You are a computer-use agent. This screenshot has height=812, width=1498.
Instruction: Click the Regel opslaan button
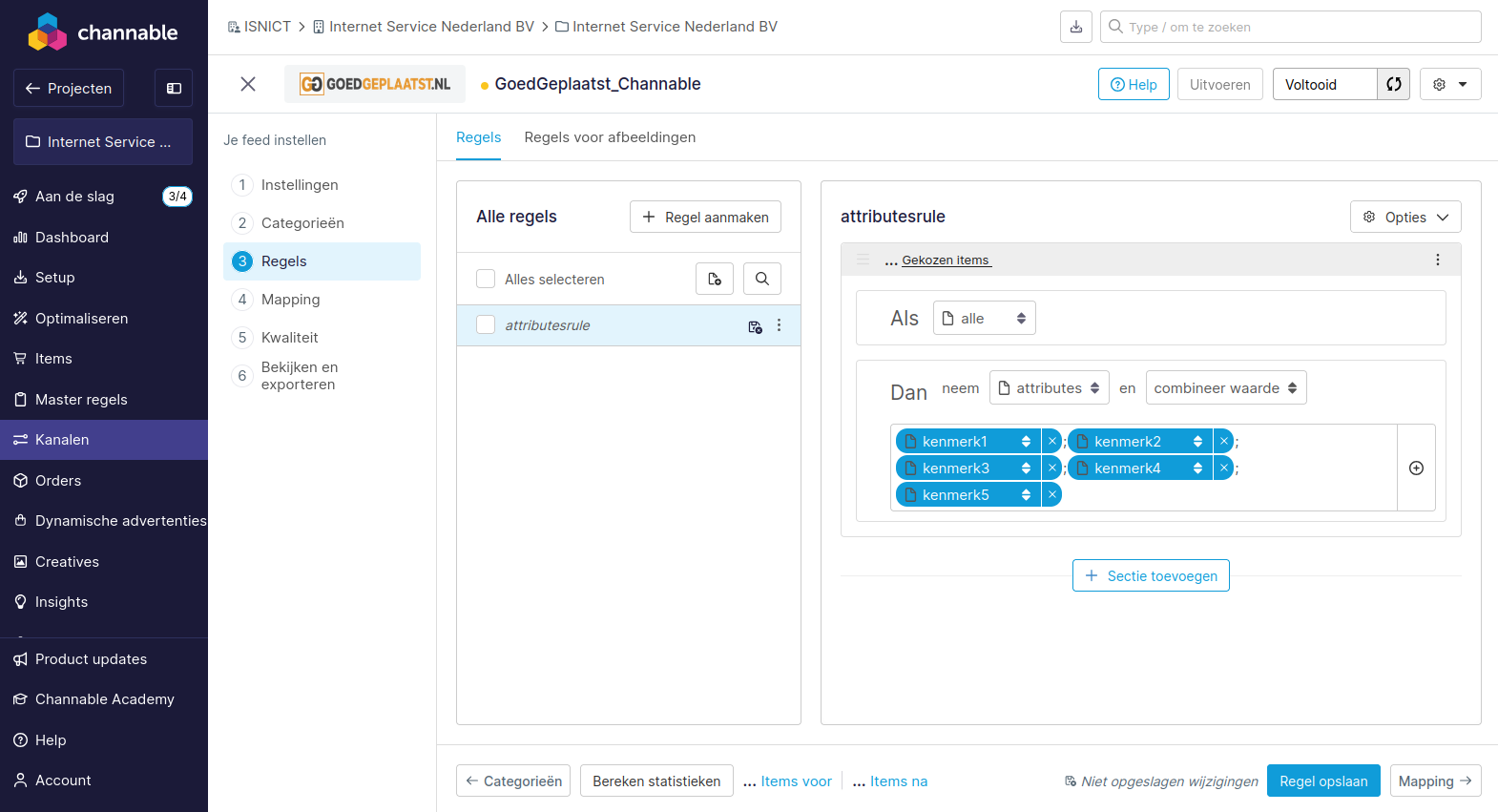(x=1322, y=781)
